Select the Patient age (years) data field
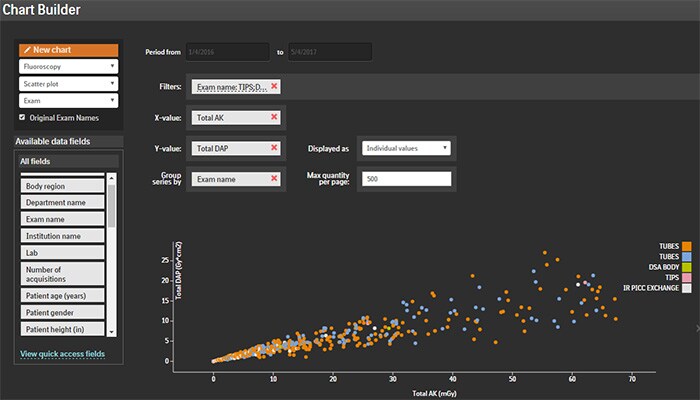Image resolution: width=700 pixels, height=400 pixels. click(x=62, y=296)
